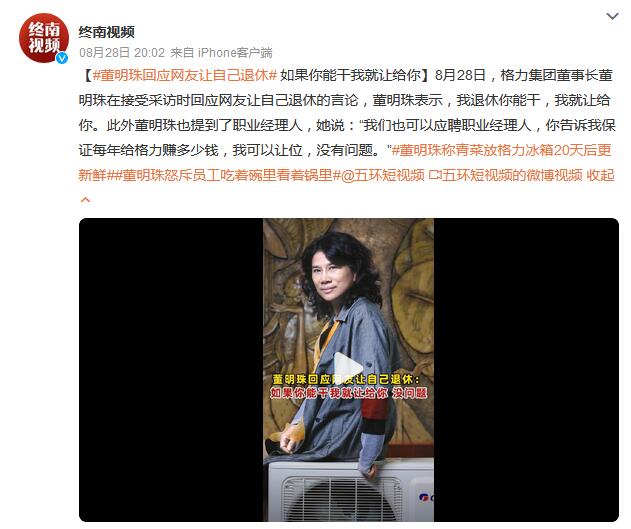Click the red subtitle 如果你能干我就让给你

click(x=328, y=393)
